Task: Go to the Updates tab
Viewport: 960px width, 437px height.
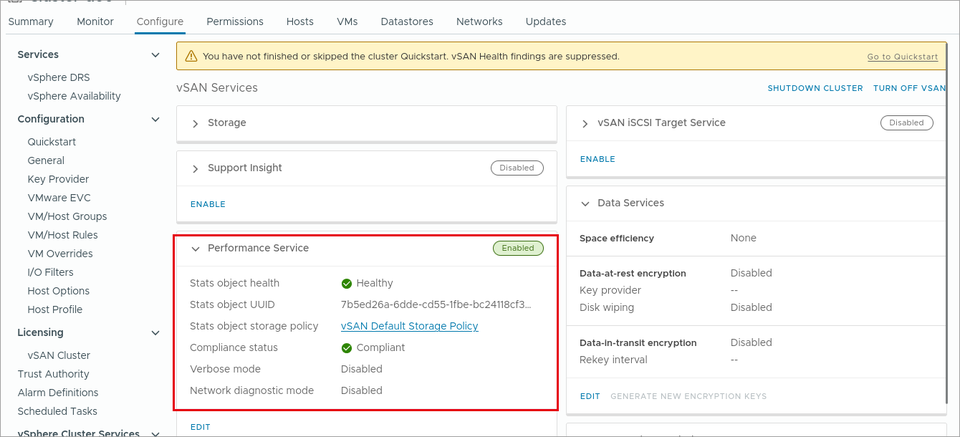Action: coord(546,21)
